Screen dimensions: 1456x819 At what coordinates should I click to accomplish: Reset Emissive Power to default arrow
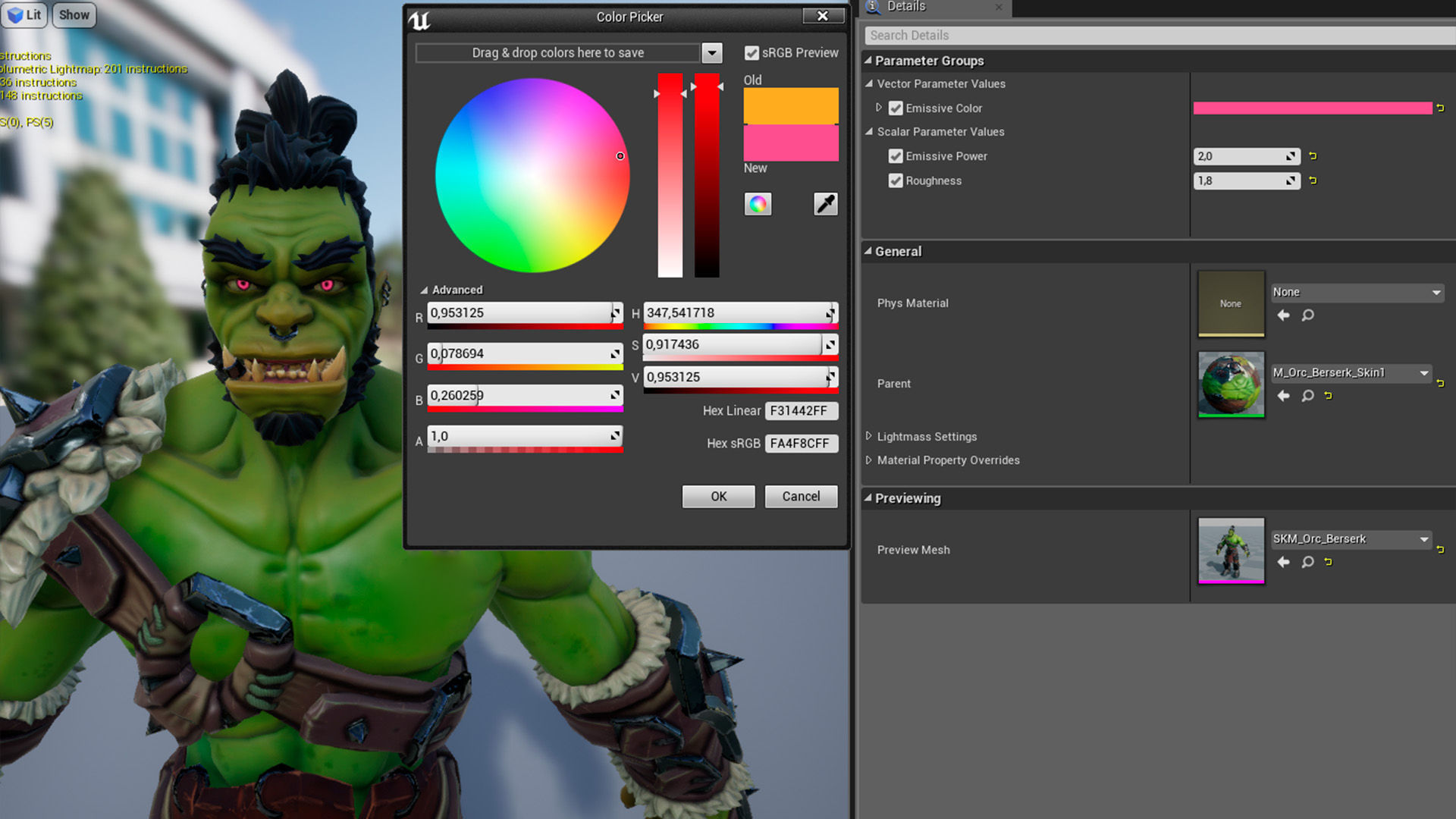1313,156
